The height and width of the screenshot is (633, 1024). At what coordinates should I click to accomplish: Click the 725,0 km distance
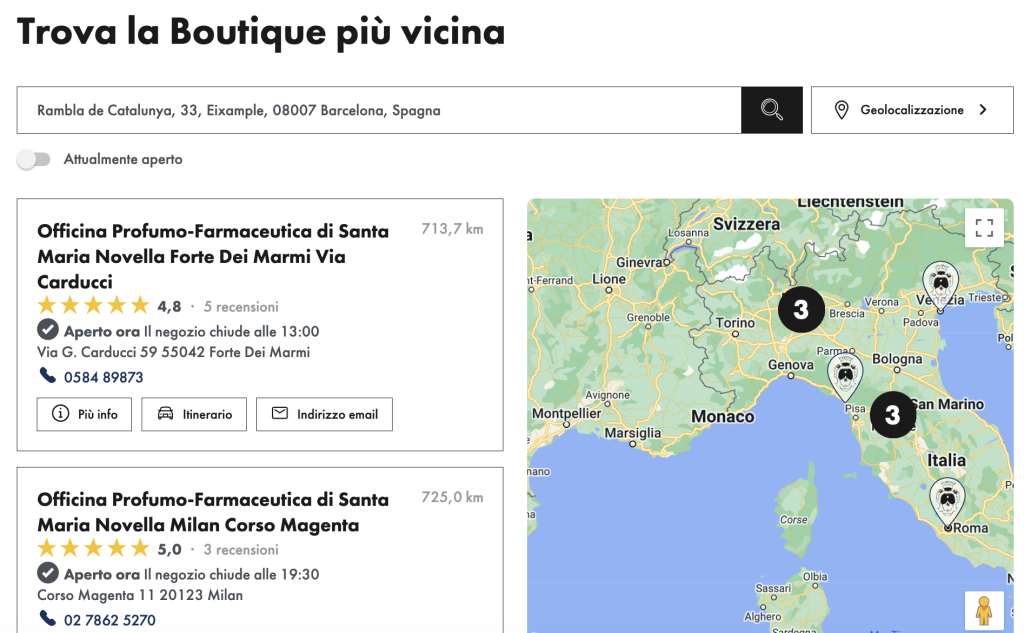pos(452,497)
